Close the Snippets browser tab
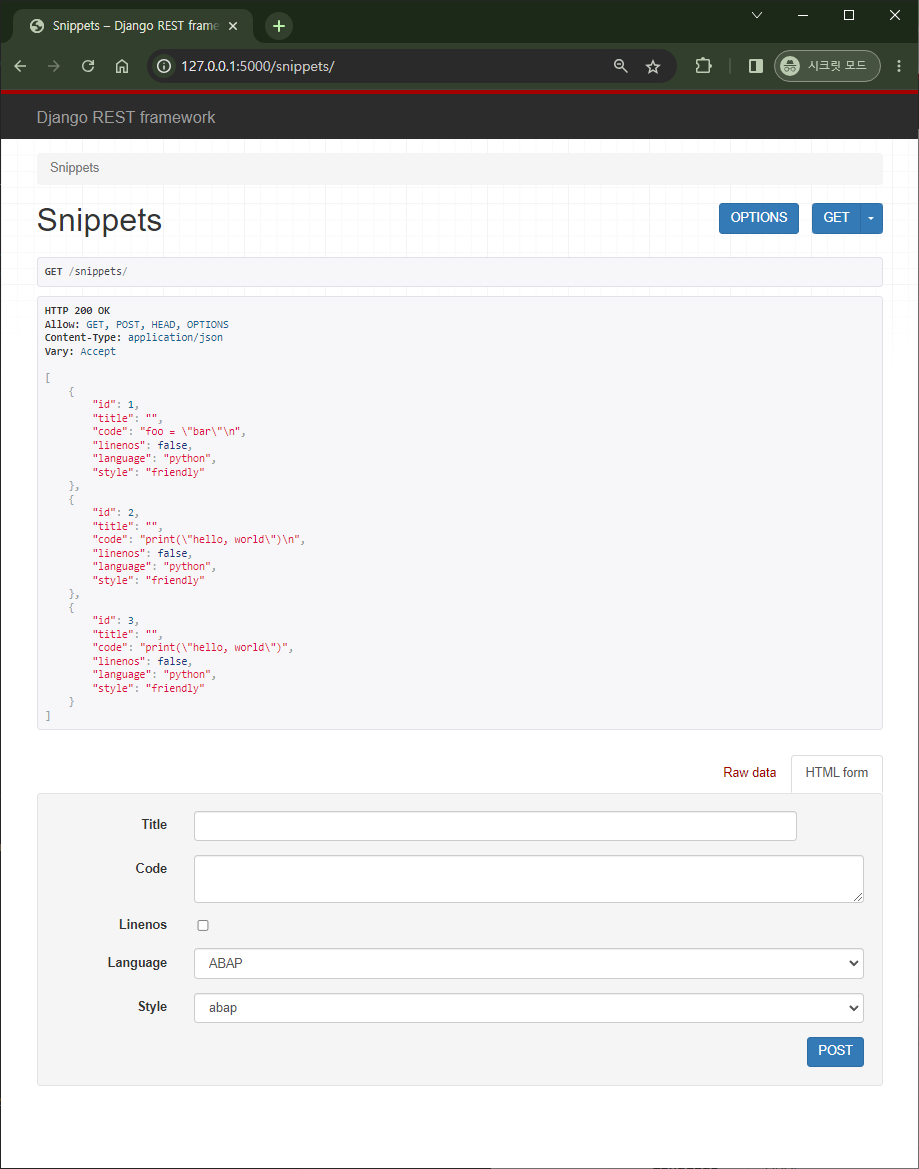 (233, 26)
